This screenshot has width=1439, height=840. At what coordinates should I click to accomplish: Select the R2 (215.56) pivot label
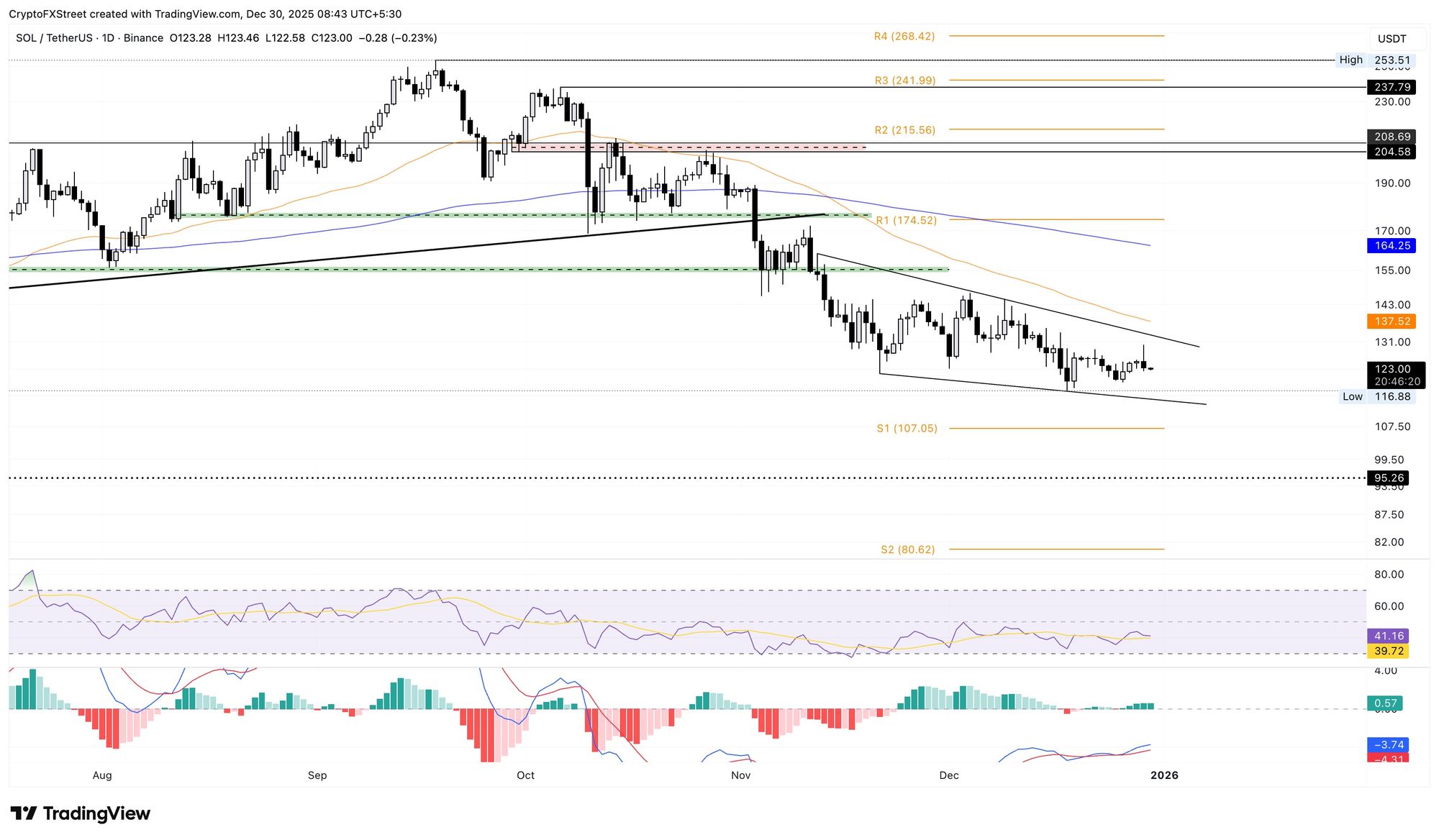point(904,130)
